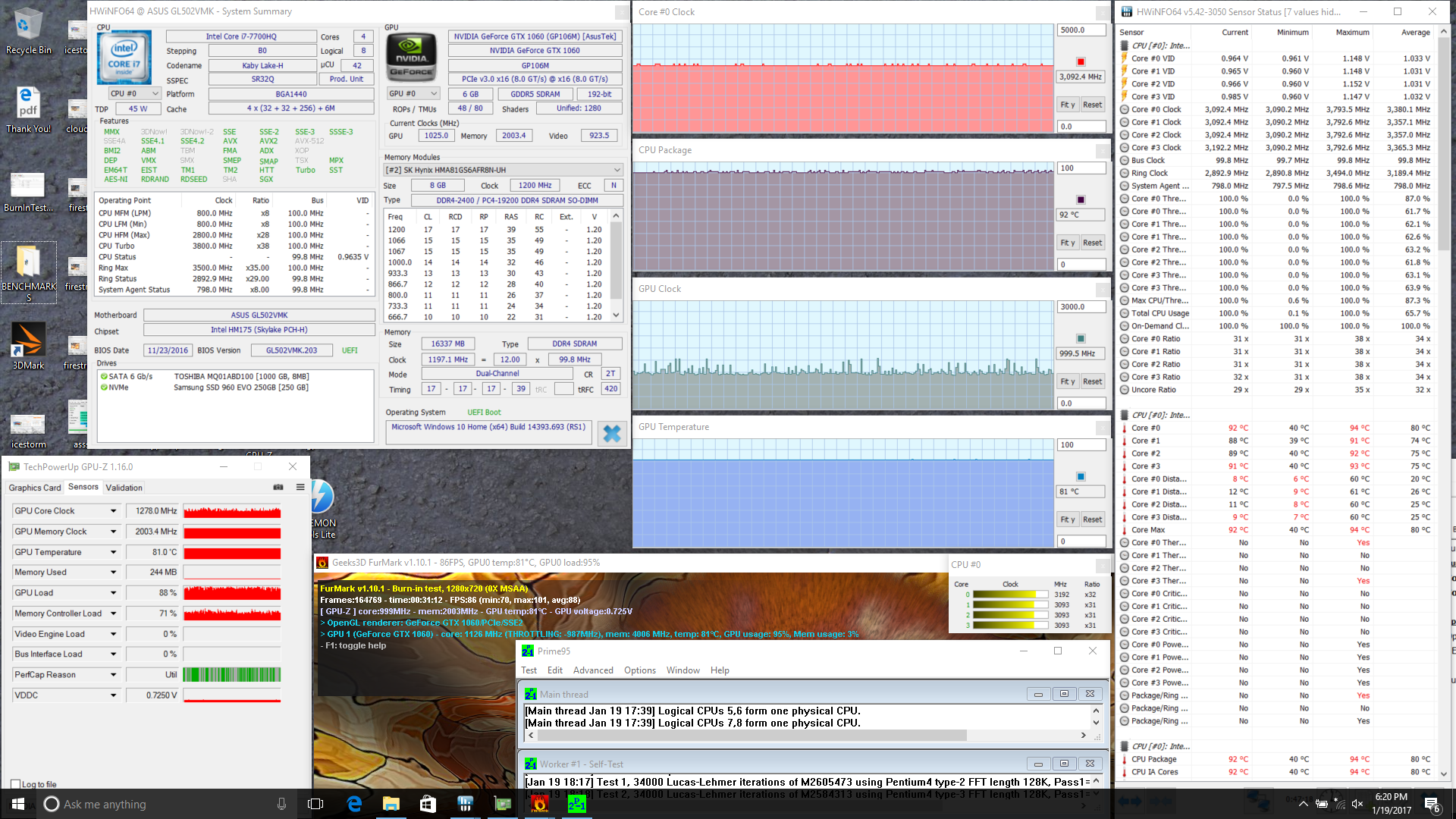The height and width of the screenshot is (819, 1456).
Task: Switch to the Graphics Card tab
Action: click(35, 488)
